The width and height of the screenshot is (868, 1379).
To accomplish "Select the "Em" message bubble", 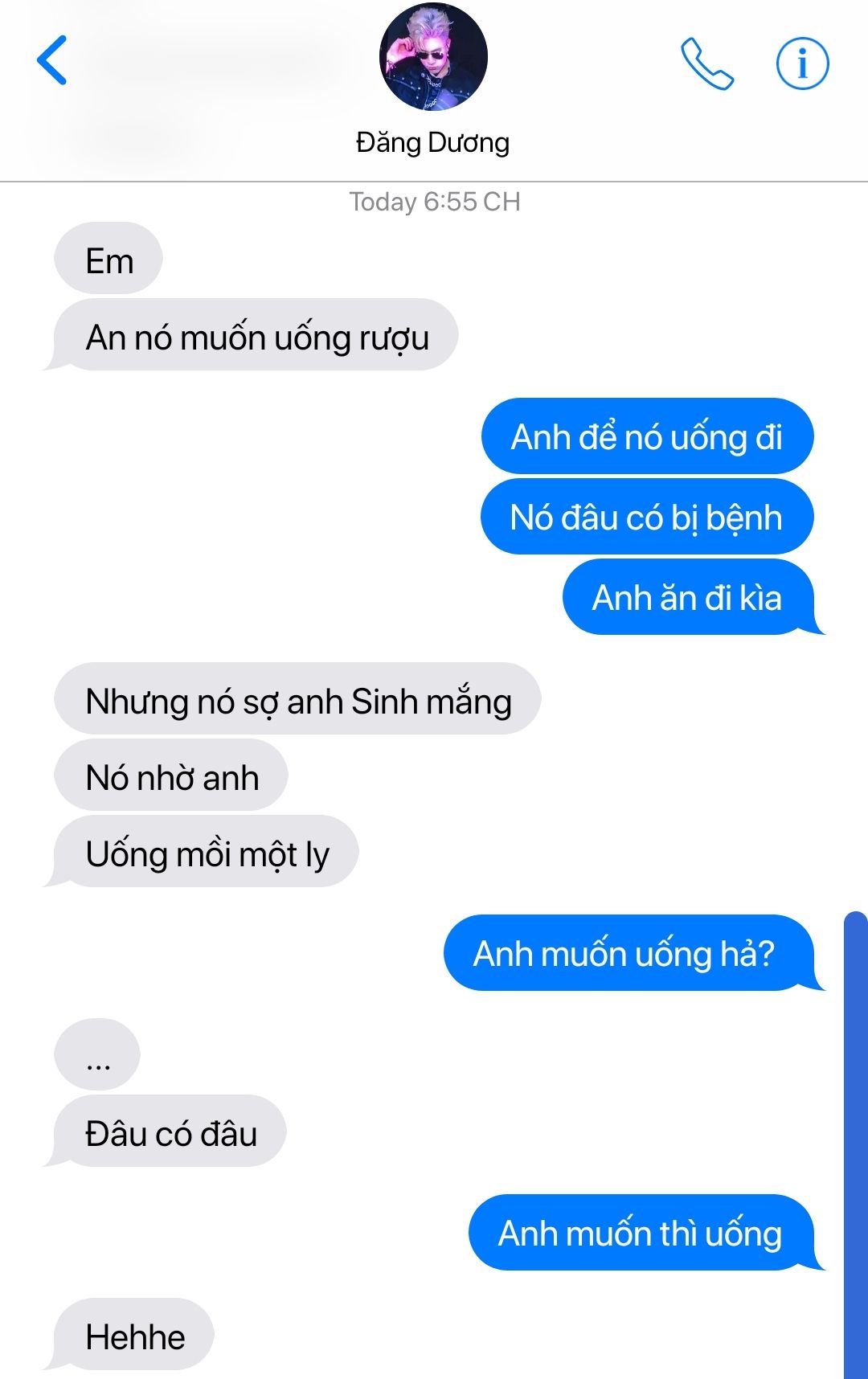I will click(108, 259).
